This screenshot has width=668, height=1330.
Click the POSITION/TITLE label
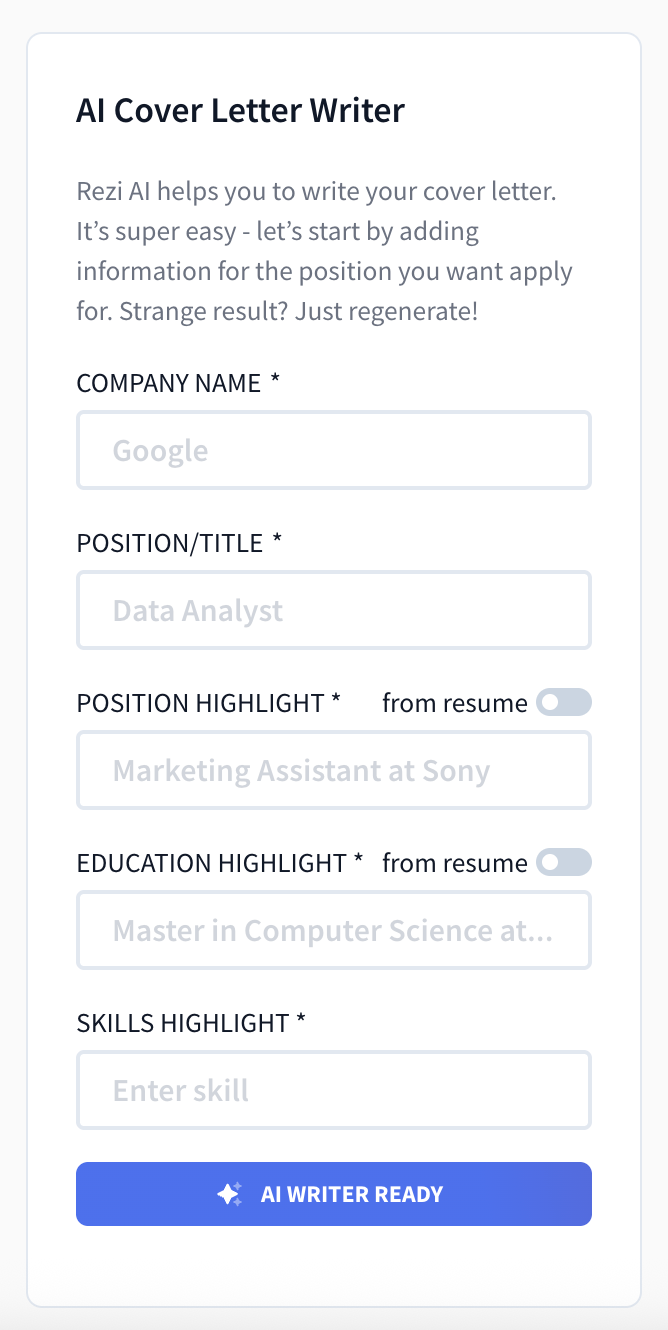(x=169, y=543)
